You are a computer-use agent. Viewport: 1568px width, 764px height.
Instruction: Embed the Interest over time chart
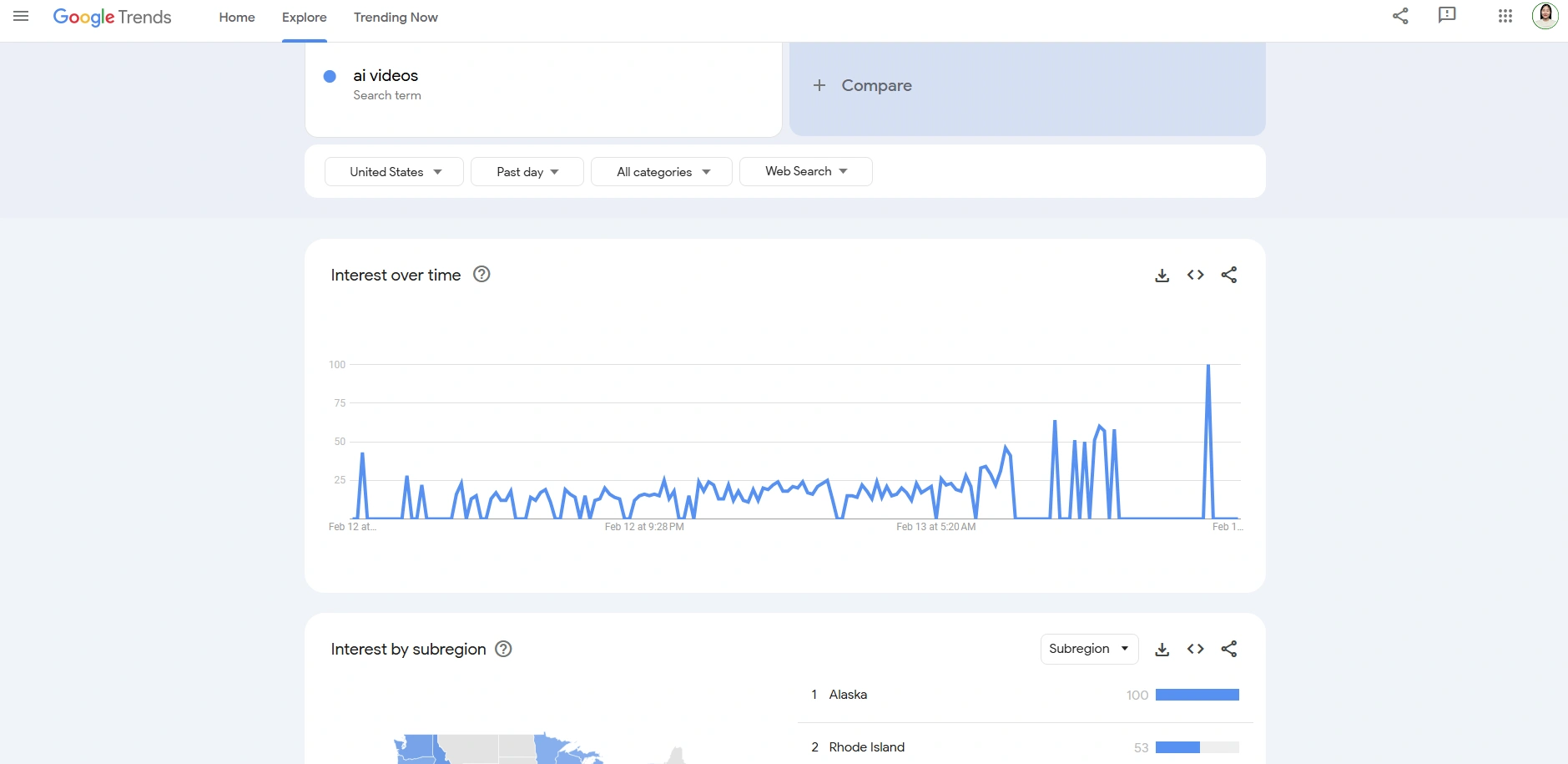point(1195,275)
